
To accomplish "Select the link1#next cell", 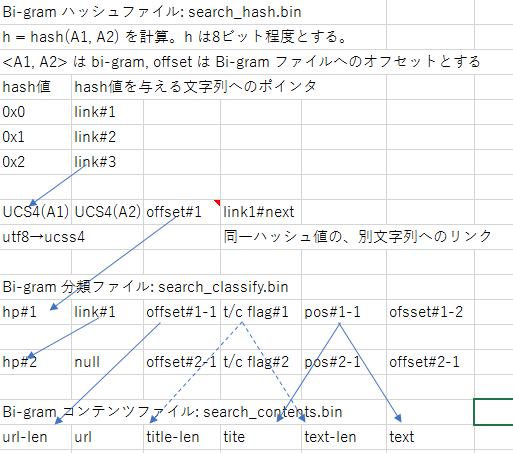I will click(261, 212).
